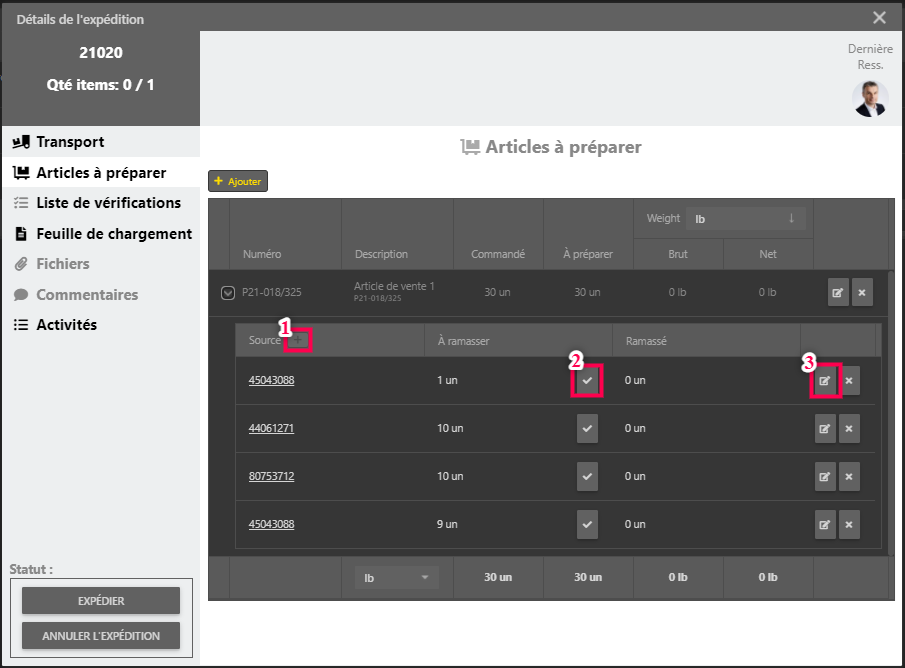Open source link 44061271
The image size is (905, 668).
coord(271,428)
